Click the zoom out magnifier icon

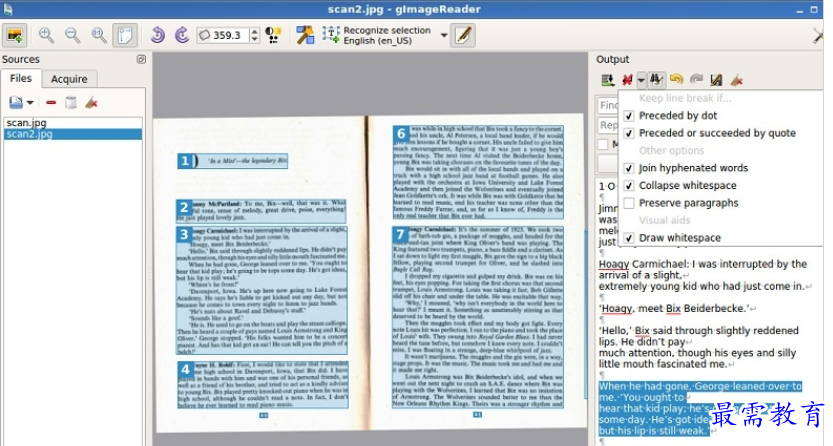tap(72, 35)
